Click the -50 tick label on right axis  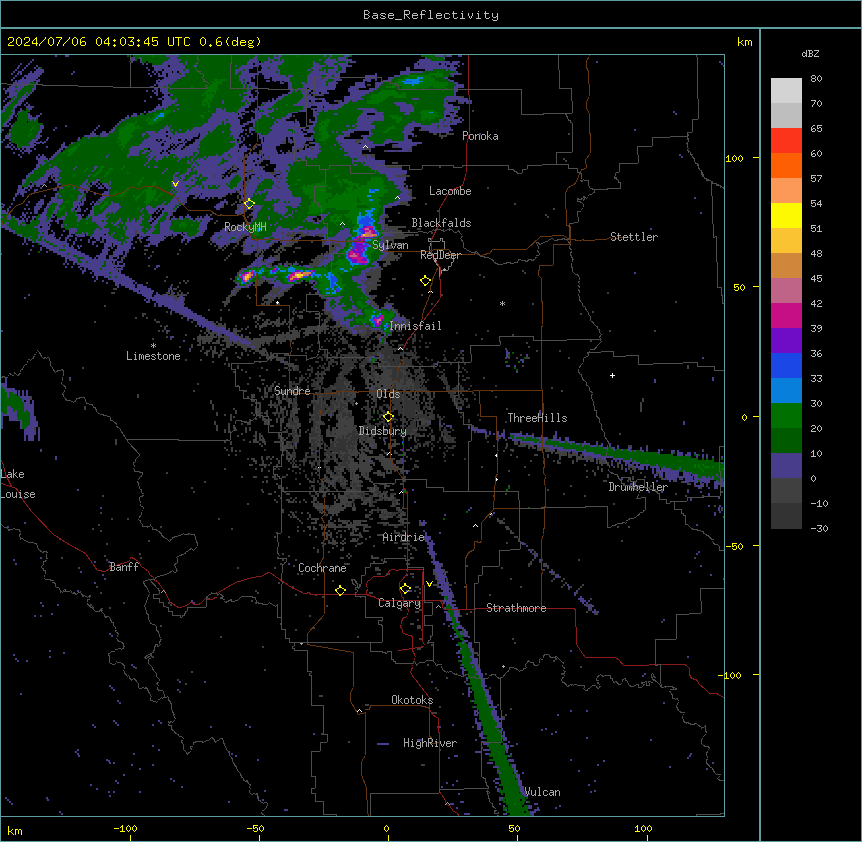734,546
